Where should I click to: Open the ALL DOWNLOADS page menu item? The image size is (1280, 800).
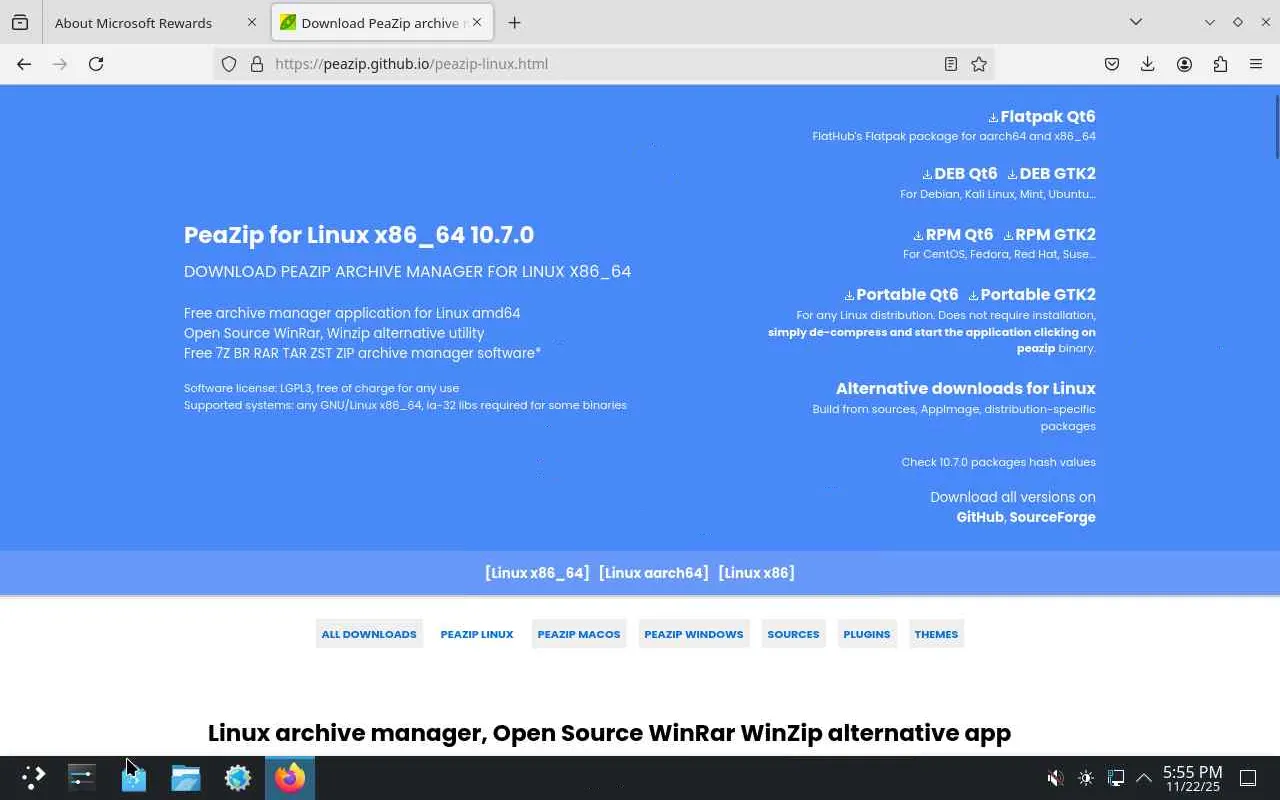[369, 634]
